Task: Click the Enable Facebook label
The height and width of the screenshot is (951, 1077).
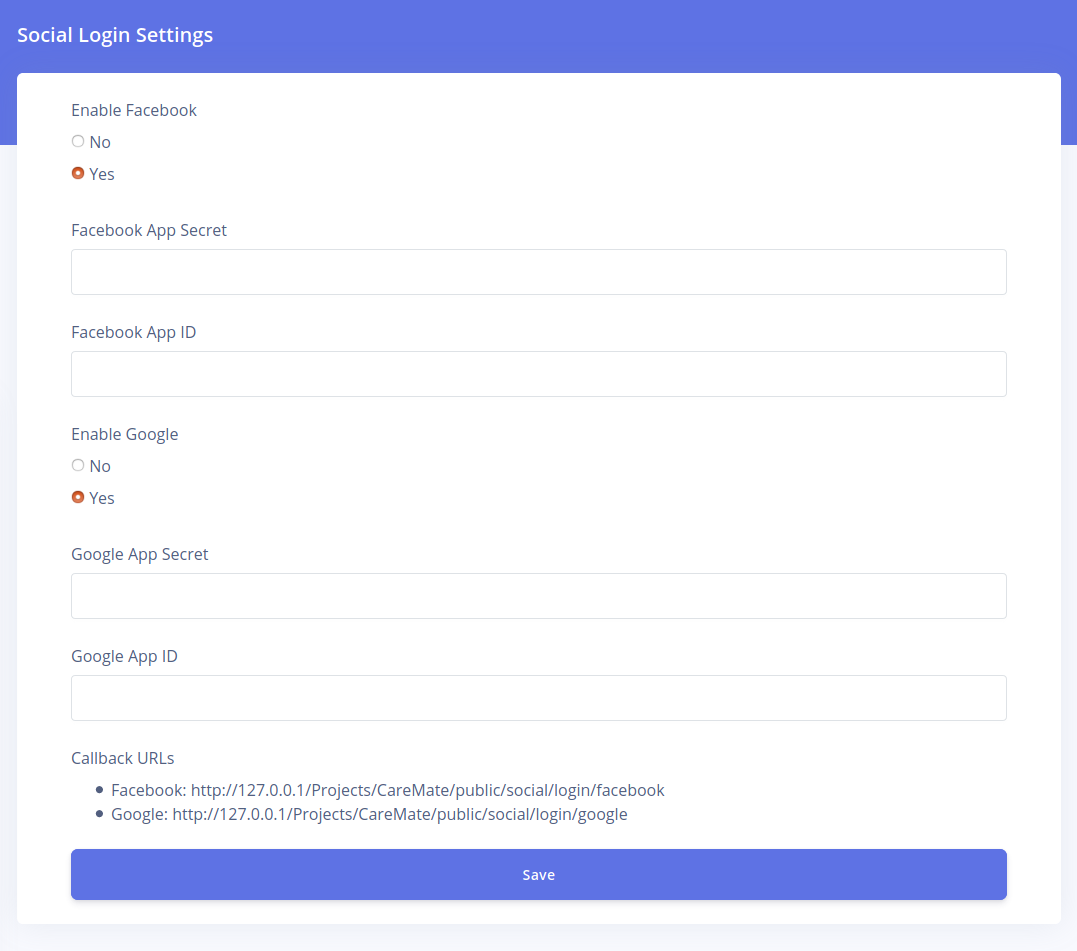Action: 134,110
